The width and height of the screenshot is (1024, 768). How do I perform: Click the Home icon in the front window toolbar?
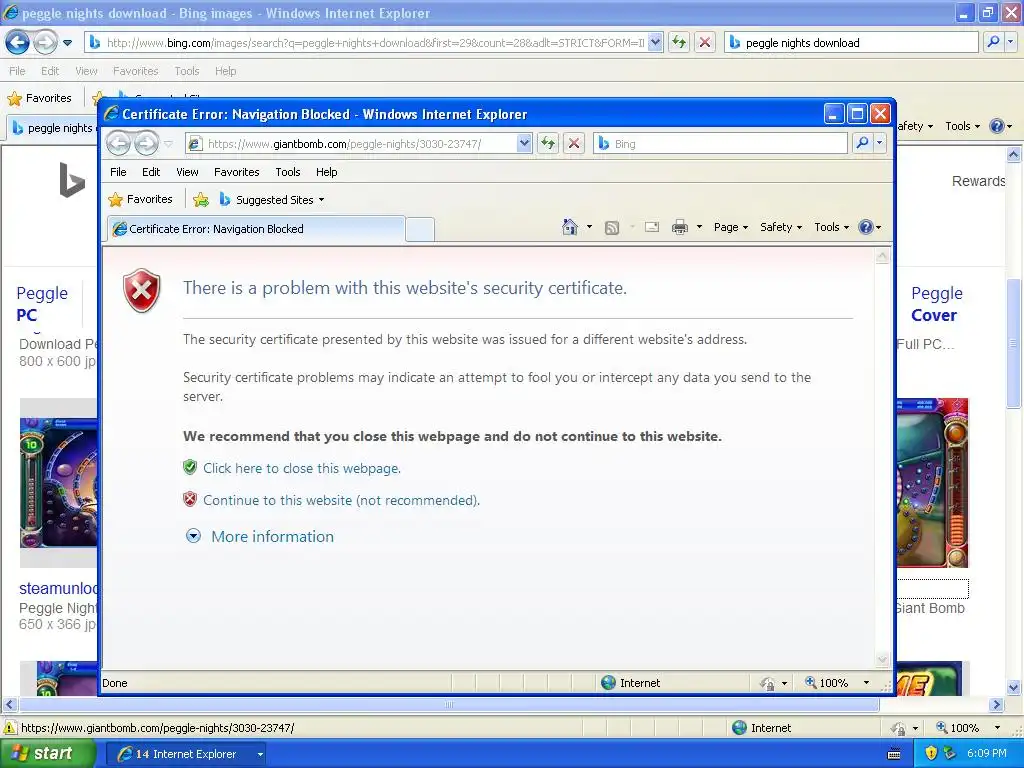569,227
